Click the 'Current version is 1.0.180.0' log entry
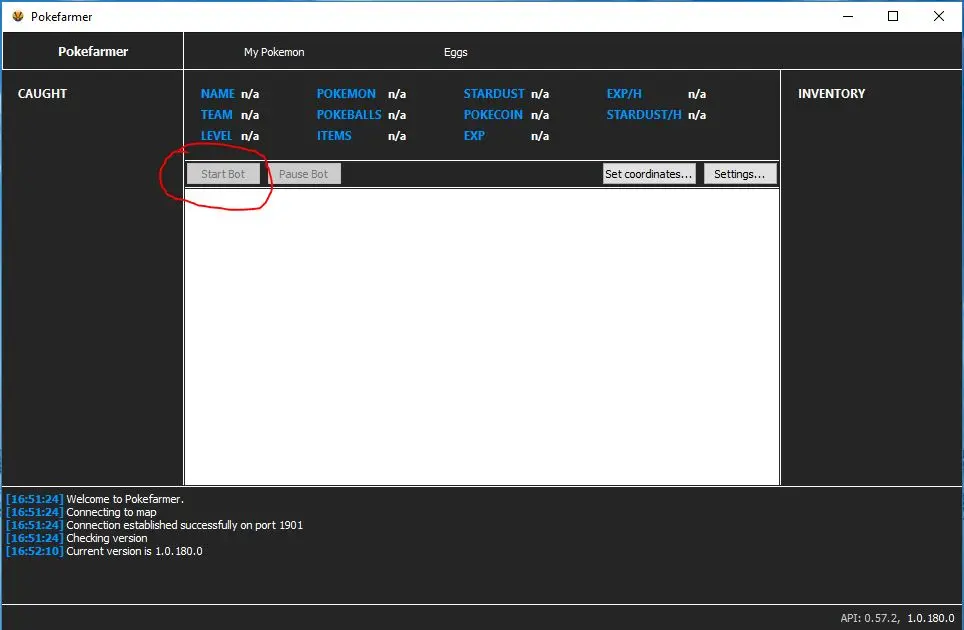The height and width of the screenshot is (630, 964). [134, 551]
